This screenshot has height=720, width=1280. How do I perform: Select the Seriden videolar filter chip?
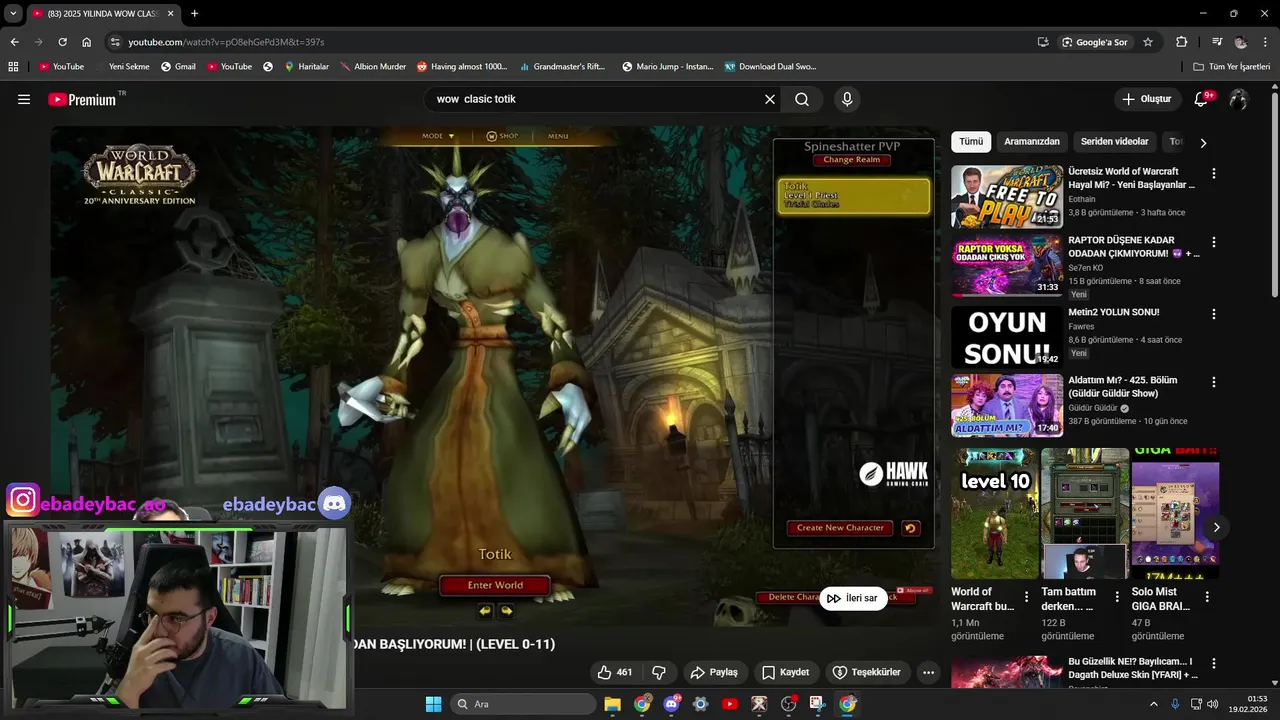[1114, 142]
